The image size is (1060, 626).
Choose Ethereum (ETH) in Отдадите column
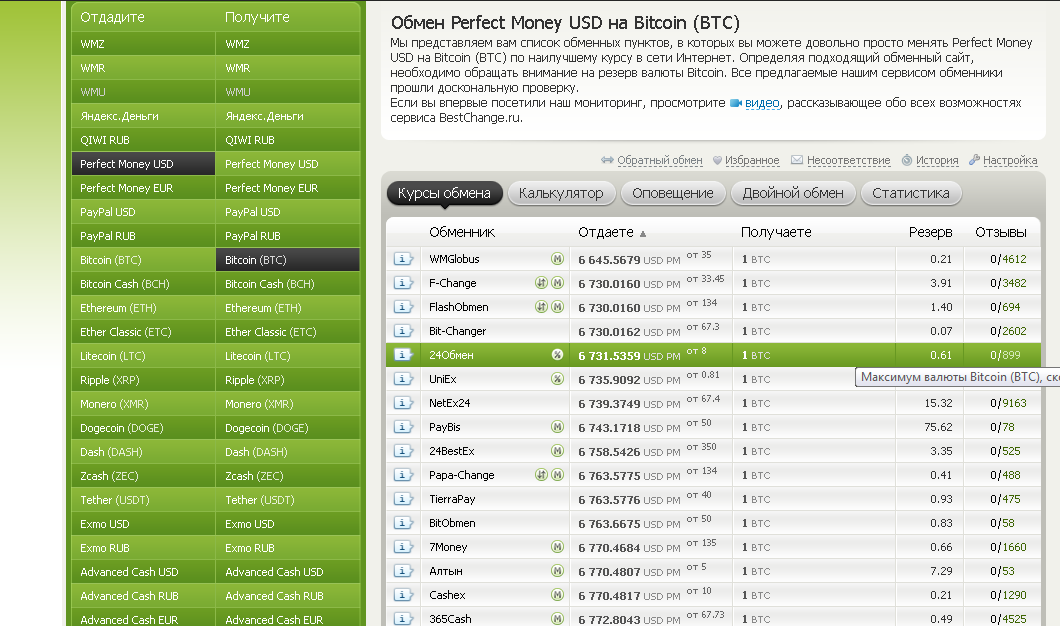pos(143,308)
